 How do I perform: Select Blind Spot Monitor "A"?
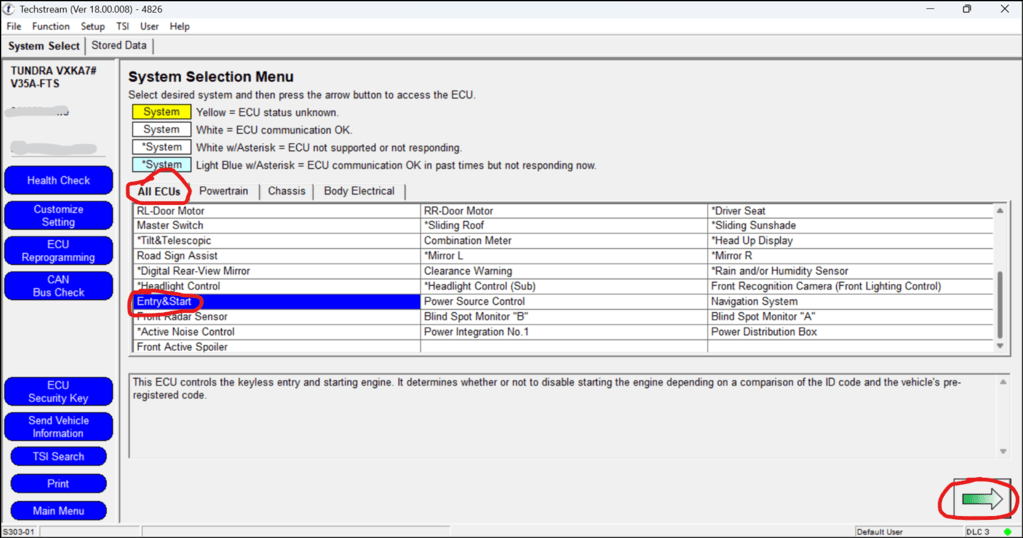(851, 316)
